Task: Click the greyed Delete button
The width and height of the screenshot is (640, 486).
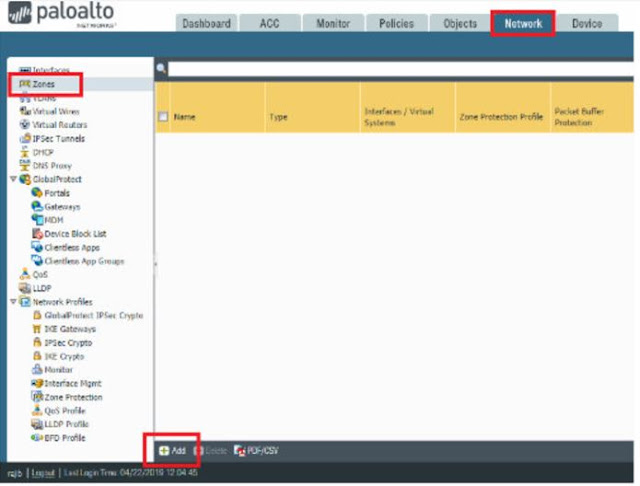Action: [211, 450]
